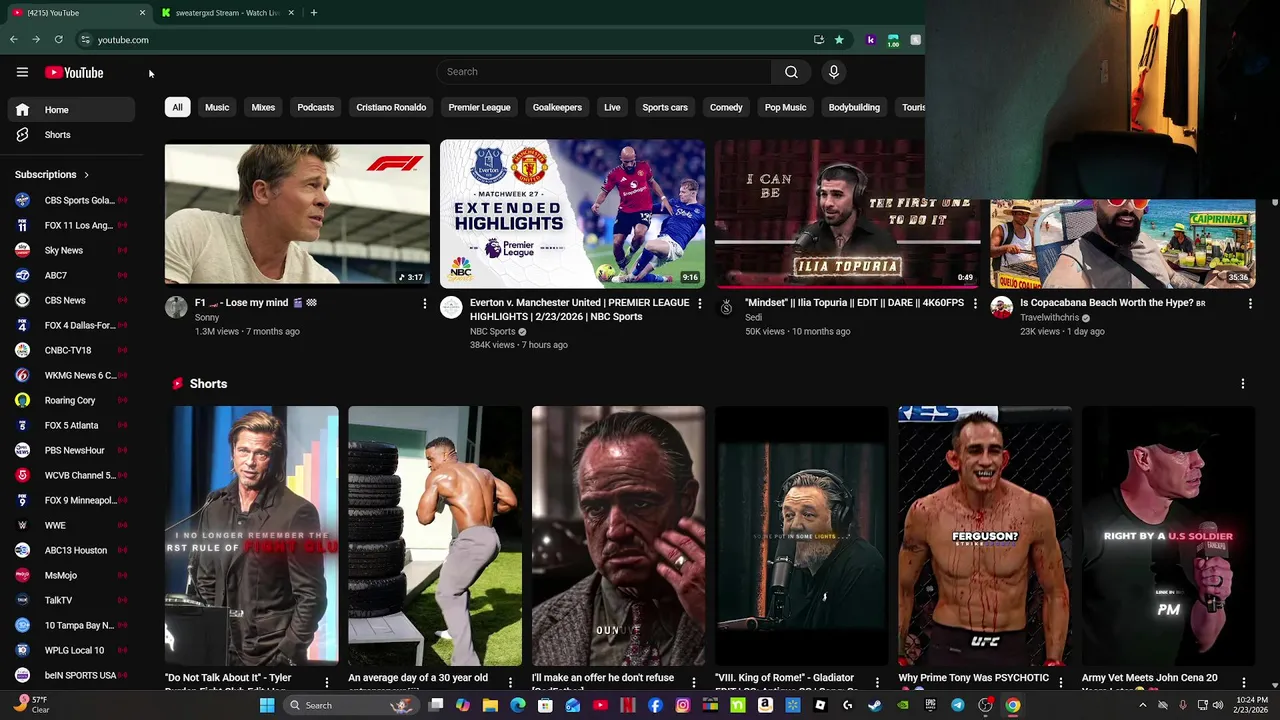This screenshot has width=1280, height=720.
Task: Open File Explorer from the taskbar
Action: click(490, 705)
